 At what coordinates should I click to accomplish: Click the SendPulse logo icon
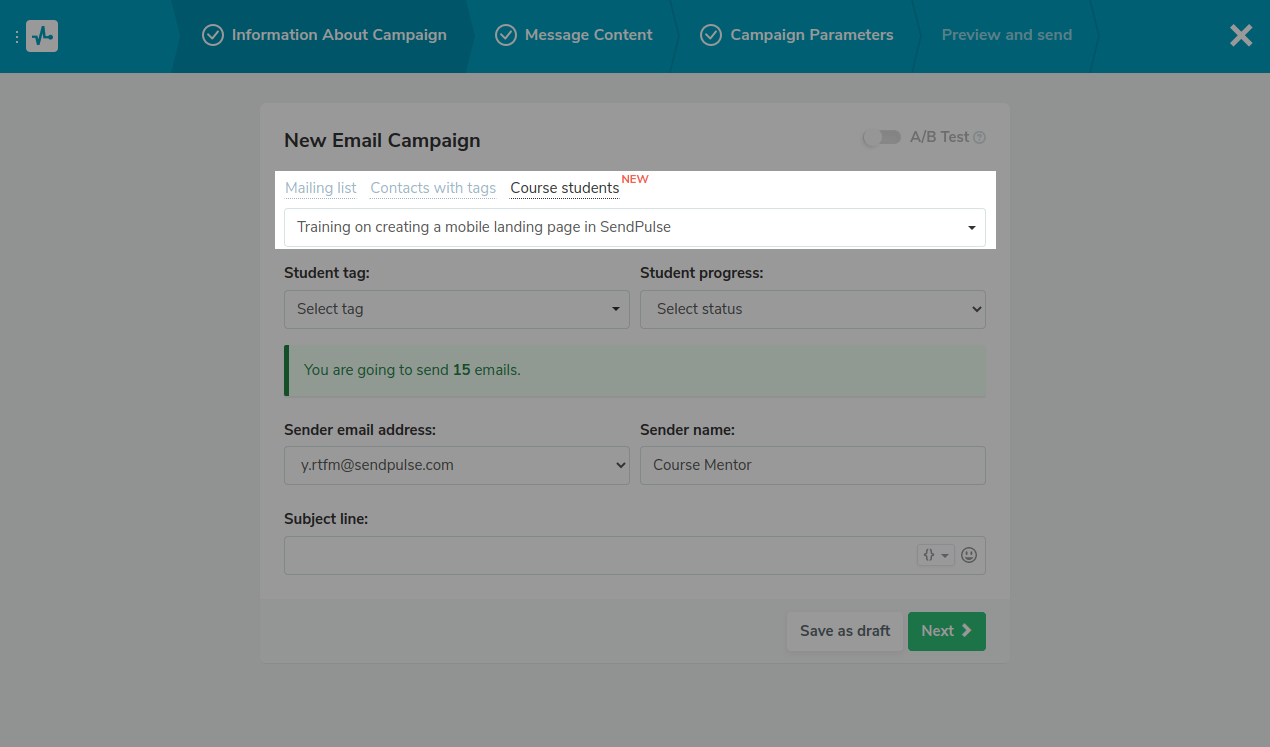tap(42, 36)
